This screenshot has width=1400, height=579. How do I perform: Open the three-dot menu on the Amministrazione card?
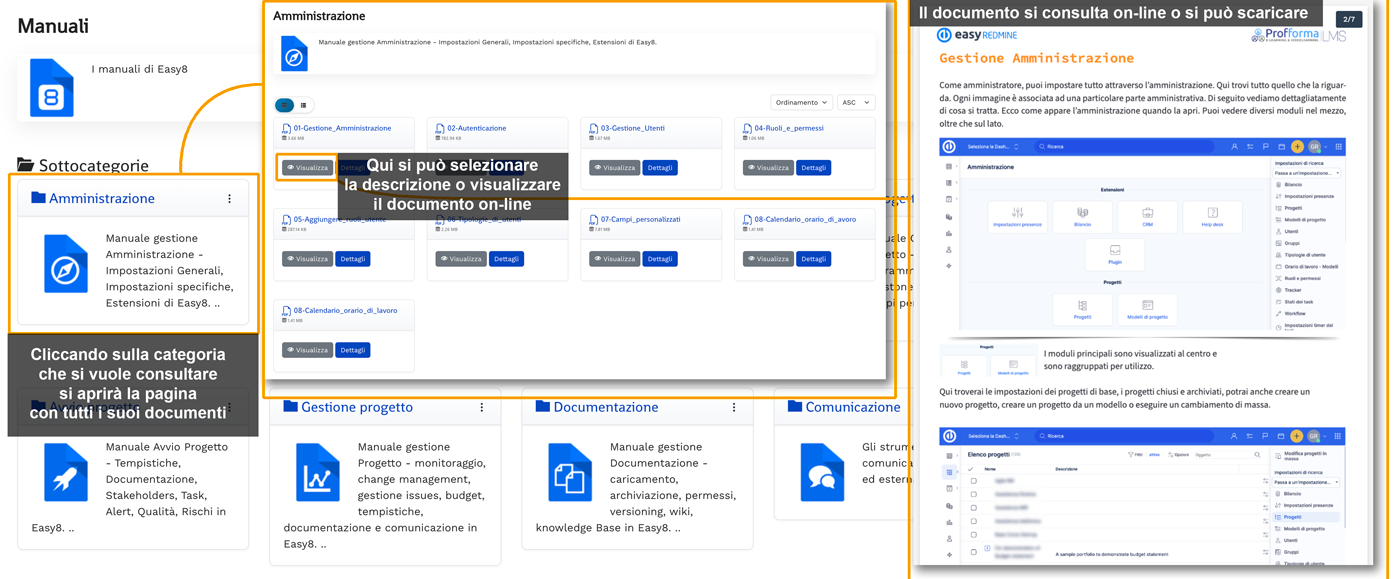point(229,199)
